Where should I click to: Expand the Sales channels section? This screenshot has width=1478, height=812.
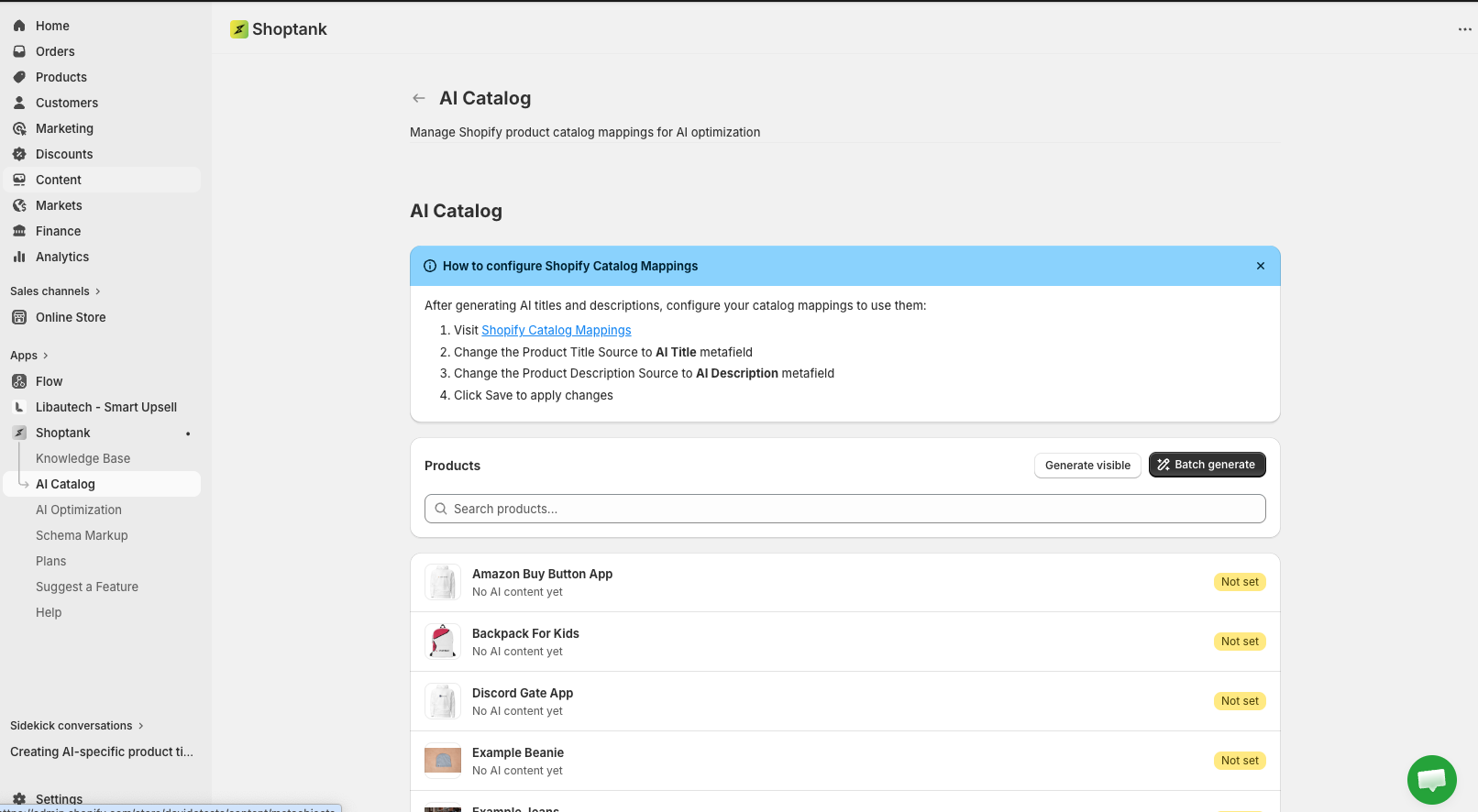[98, 291]
